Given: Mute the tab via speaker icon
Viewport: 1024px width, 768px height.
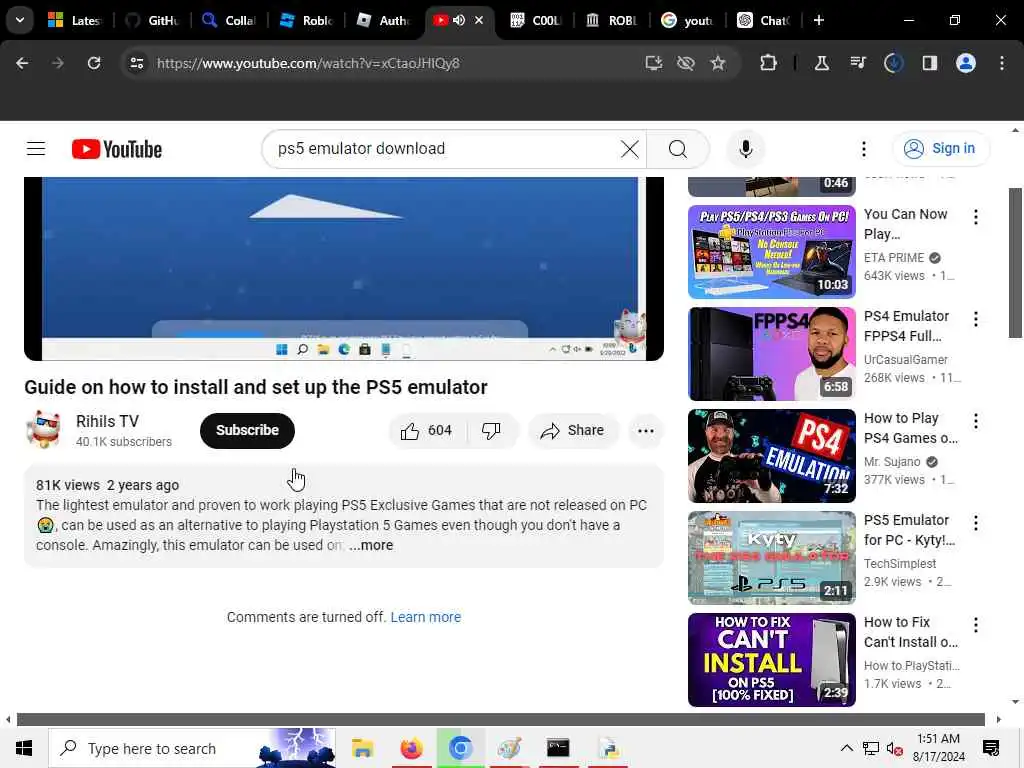Looking at the screenshot, I should 458,20.
